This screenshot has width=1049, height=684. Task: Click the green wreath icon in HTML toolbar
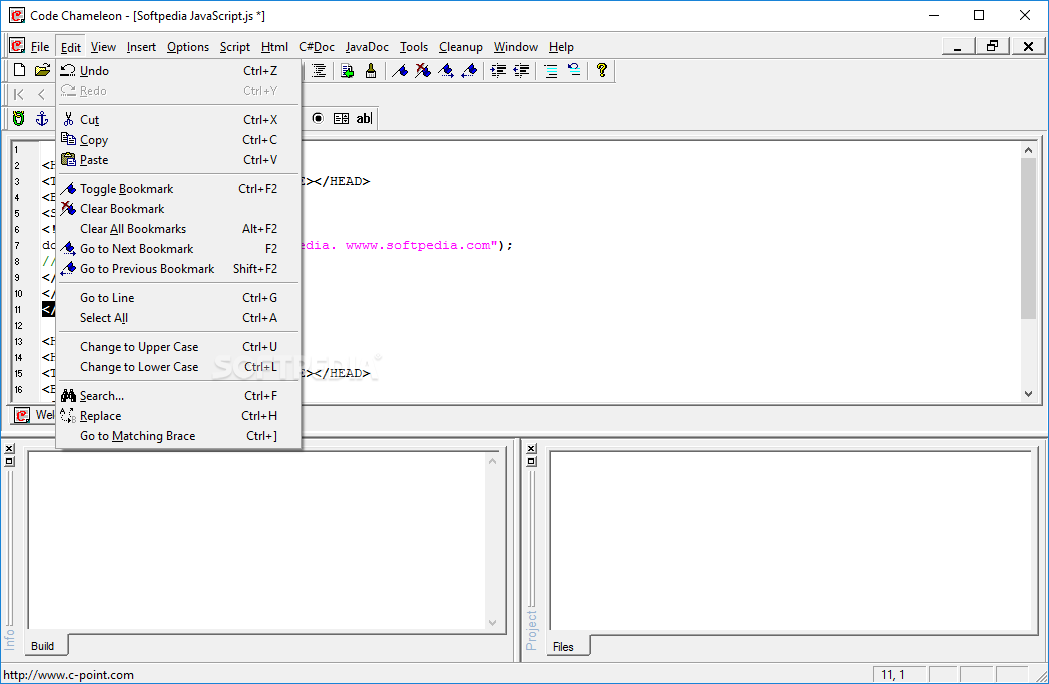pyautogui.click(x=19, y=118)
